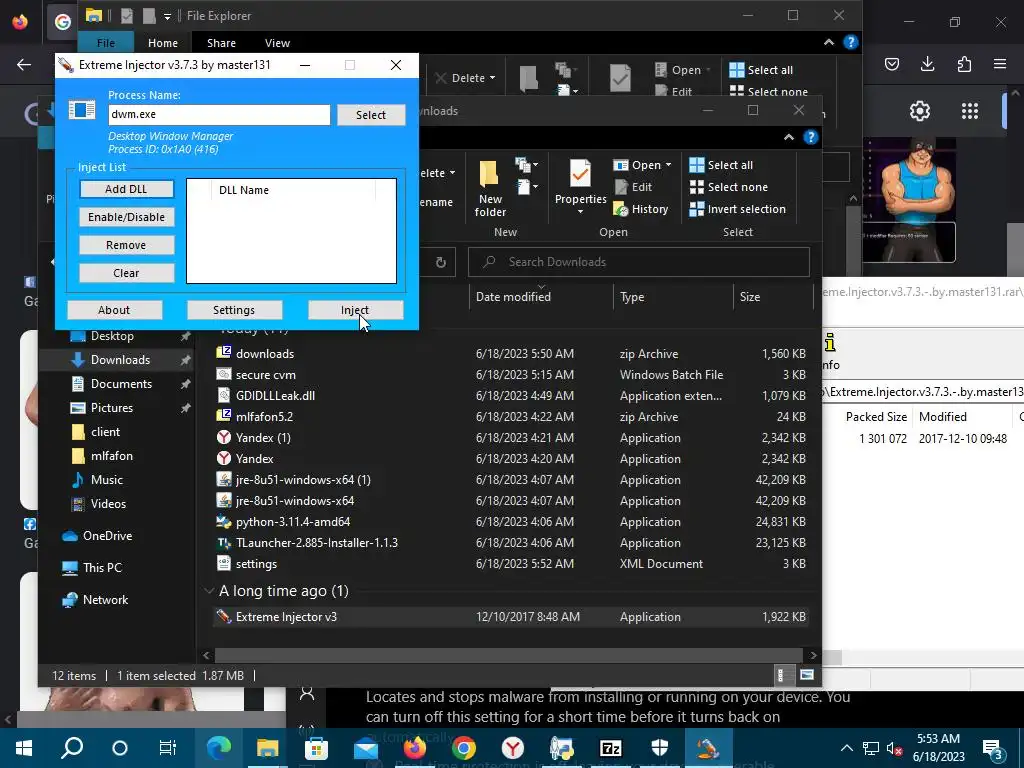The image size is (1024, 768).
Task: Open Google Chrome from the taskbar
Action: pyautogui.click(x=463, y=748)
